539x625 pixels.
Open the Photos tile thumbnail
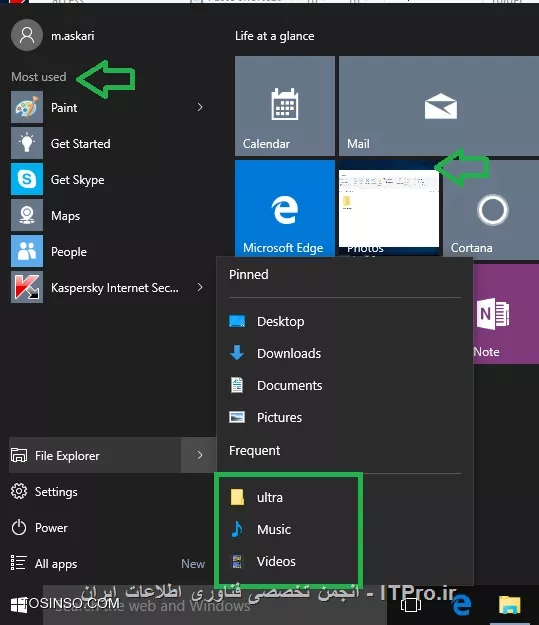[389, 208]
